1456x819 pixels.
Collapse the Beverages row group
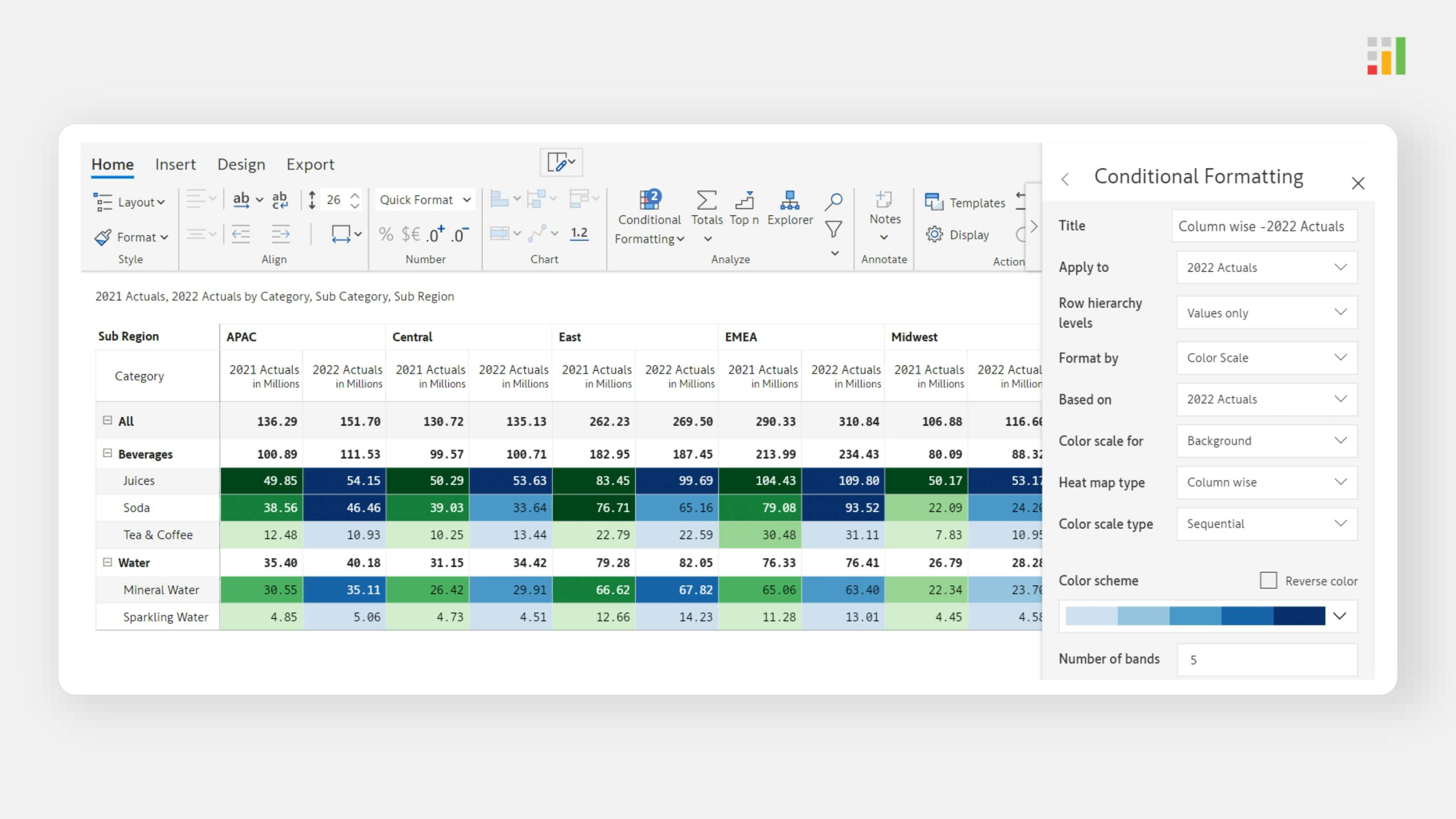click(107, 453)
